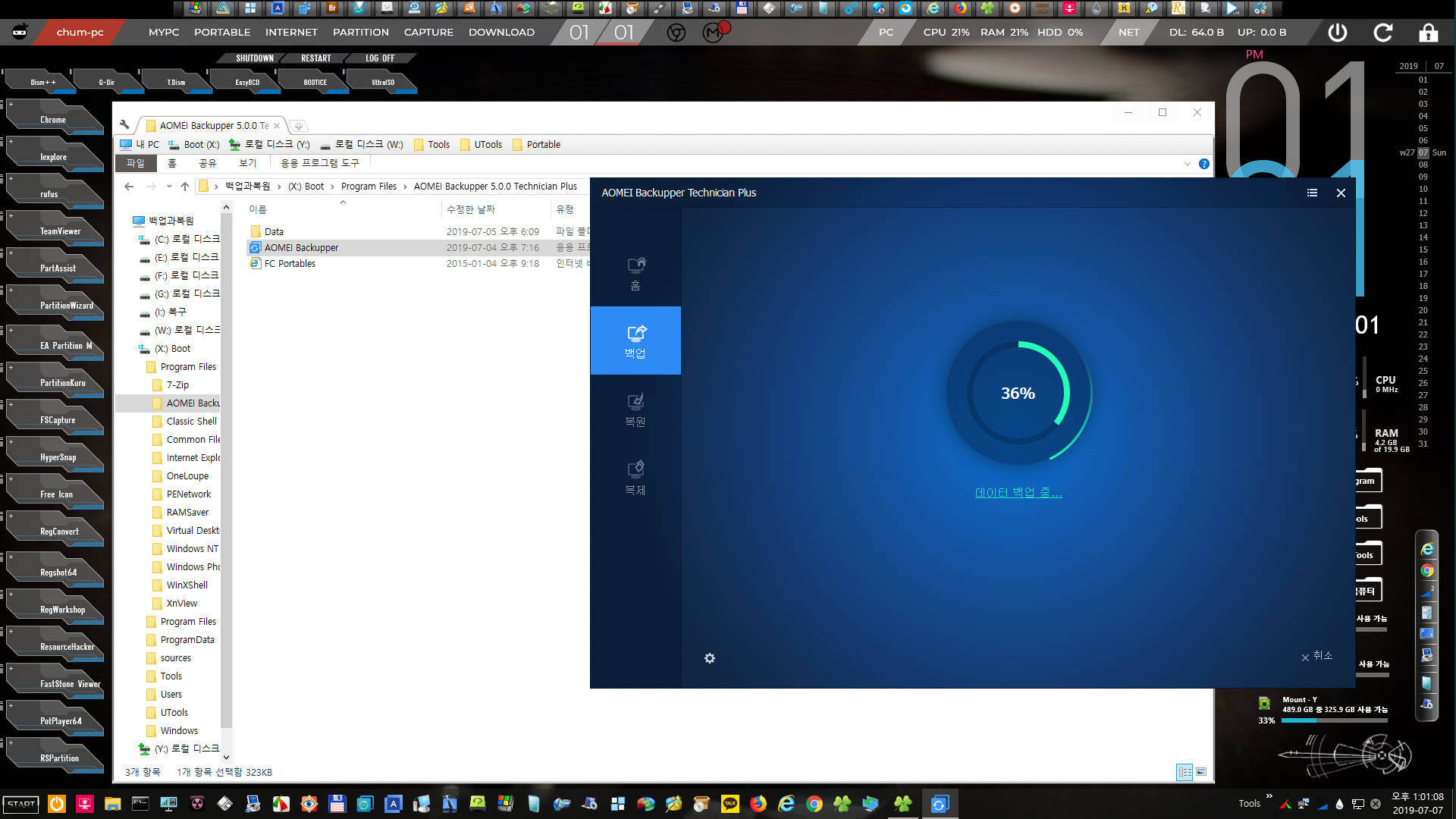This screenshot has height=819, width=1456.
Task: Switch to large icons view in Explorer
Action: [x=1201, y=772]
